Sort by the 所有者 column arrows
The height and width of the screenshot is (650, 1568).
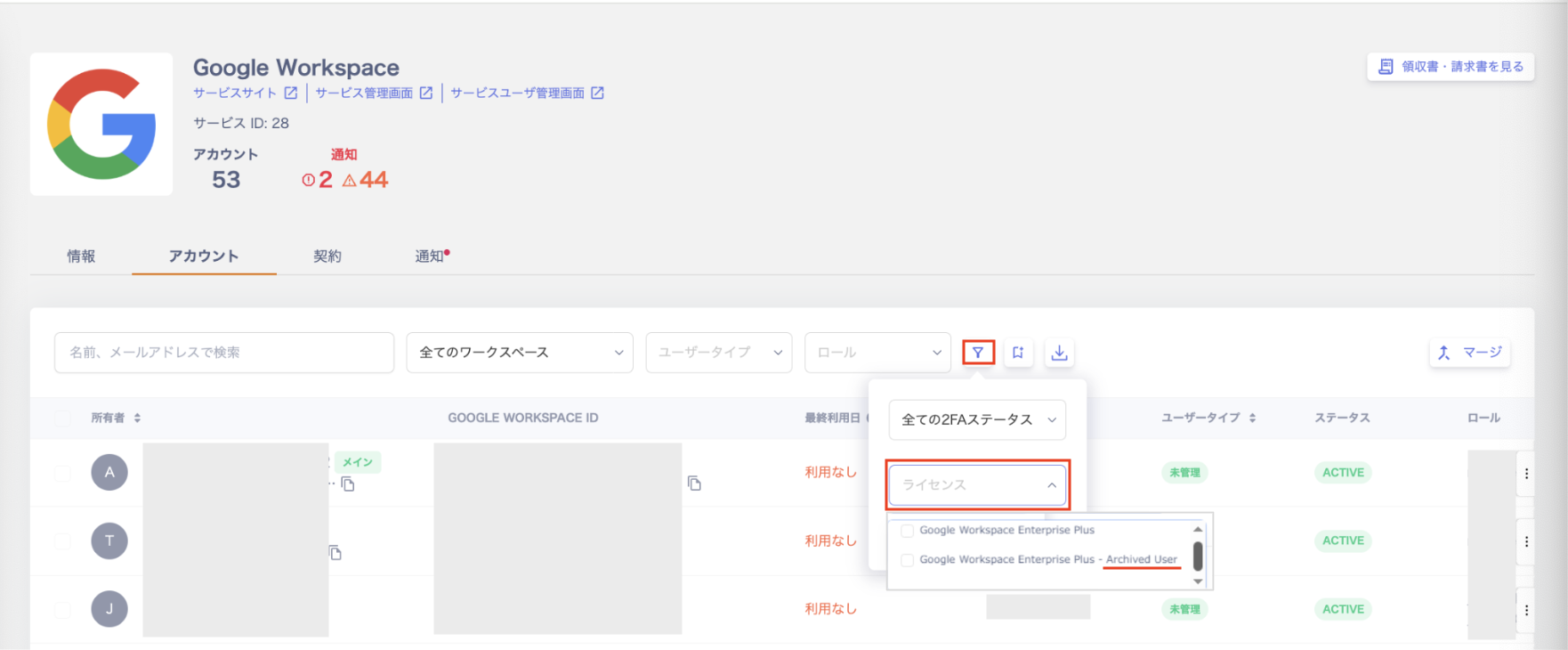coord(137,418)
